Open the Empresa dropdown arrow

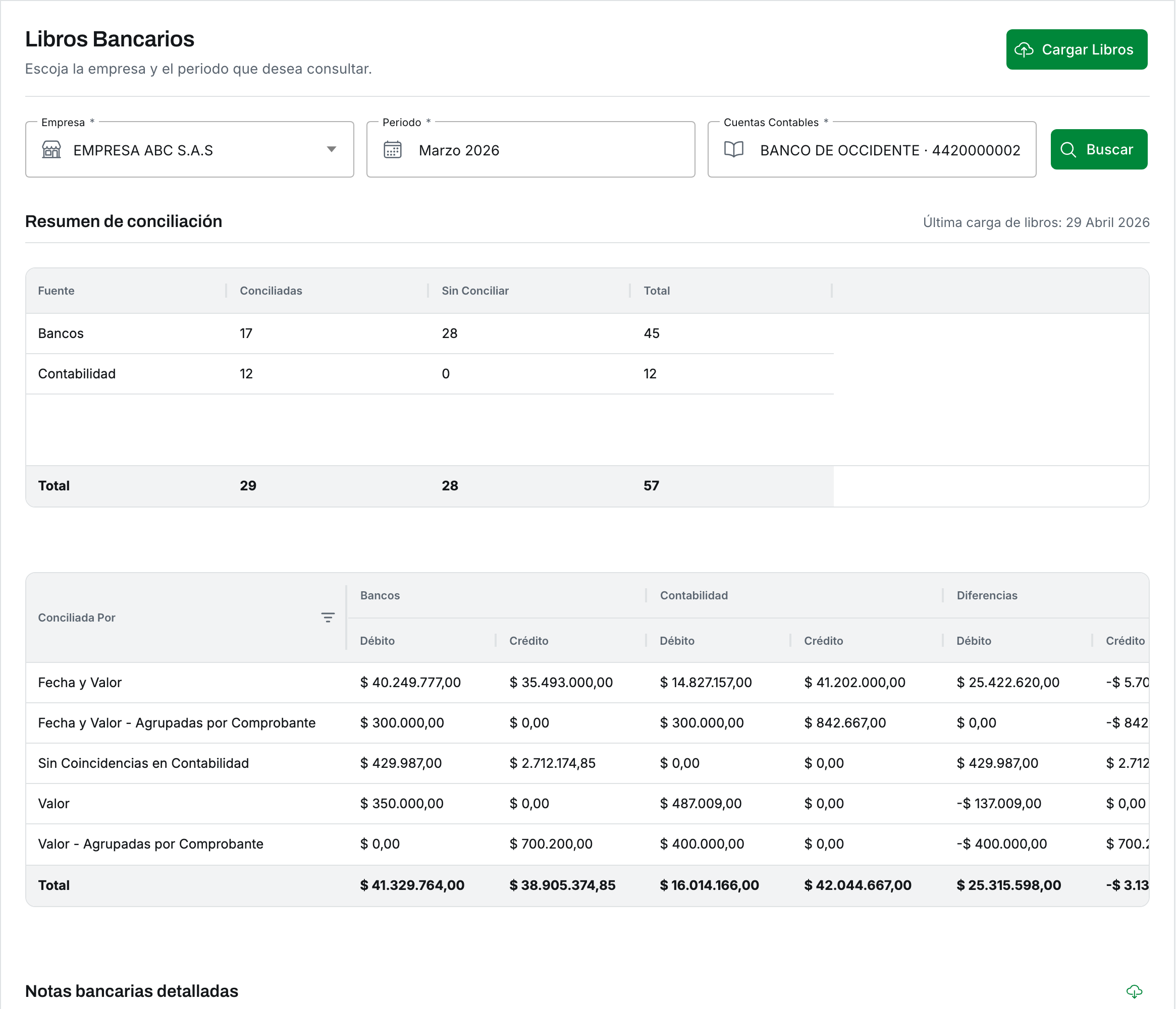coord(332,150)
